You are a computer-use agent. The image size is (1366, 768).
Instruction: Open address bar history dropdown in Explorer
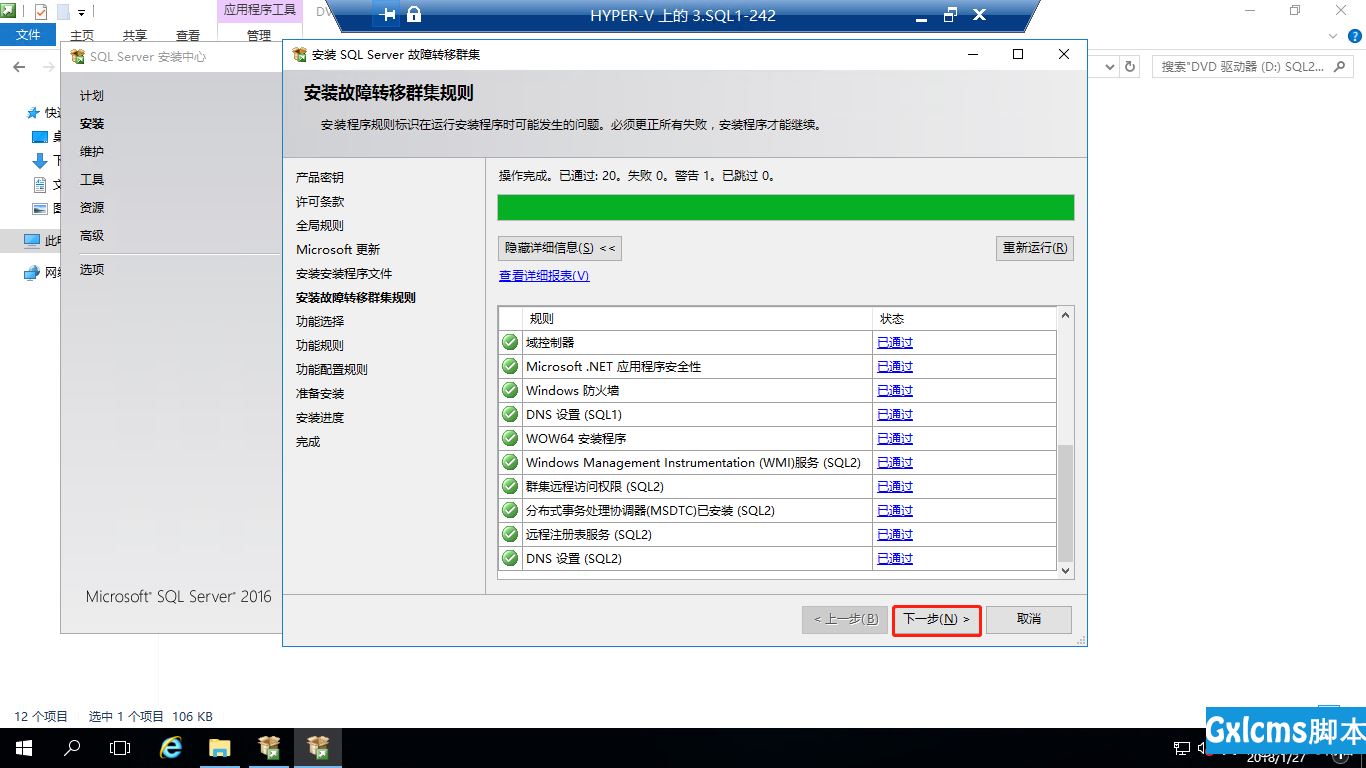[x=1109, y=67]
